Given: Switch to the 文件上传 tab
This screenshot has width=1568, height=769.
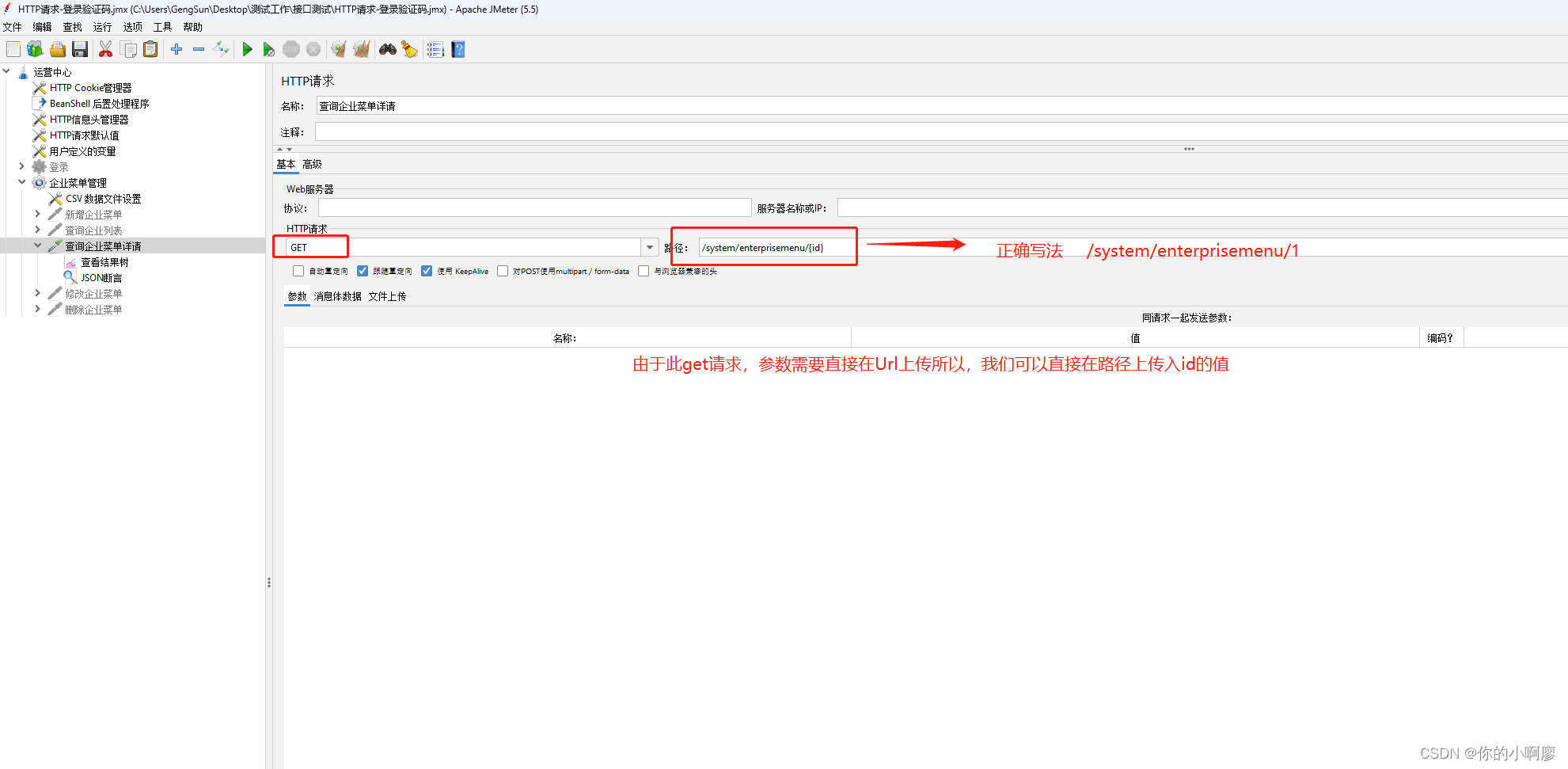Looking at the screenshot, I should [387, 296].
